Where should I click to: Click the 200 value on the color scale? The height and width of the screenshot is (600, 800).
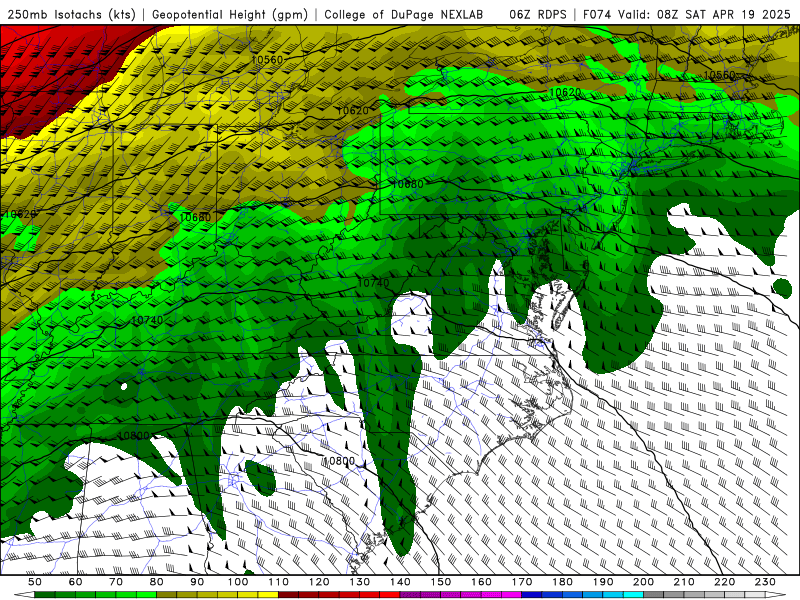click(644, 582)
